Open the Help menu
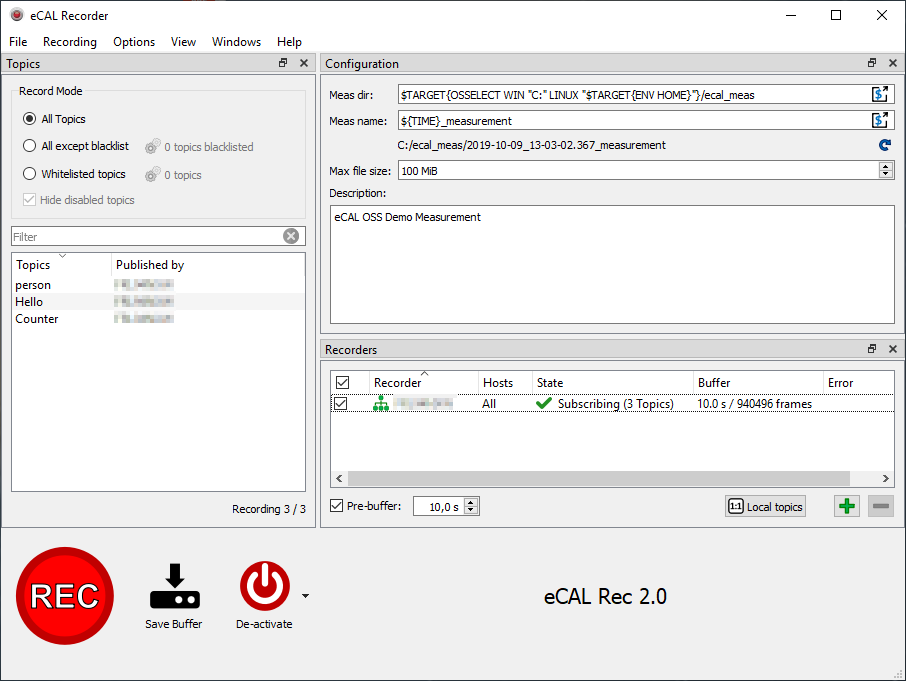Image resolution: width=906 pixels, height=681 pixels. pos(289,42)
